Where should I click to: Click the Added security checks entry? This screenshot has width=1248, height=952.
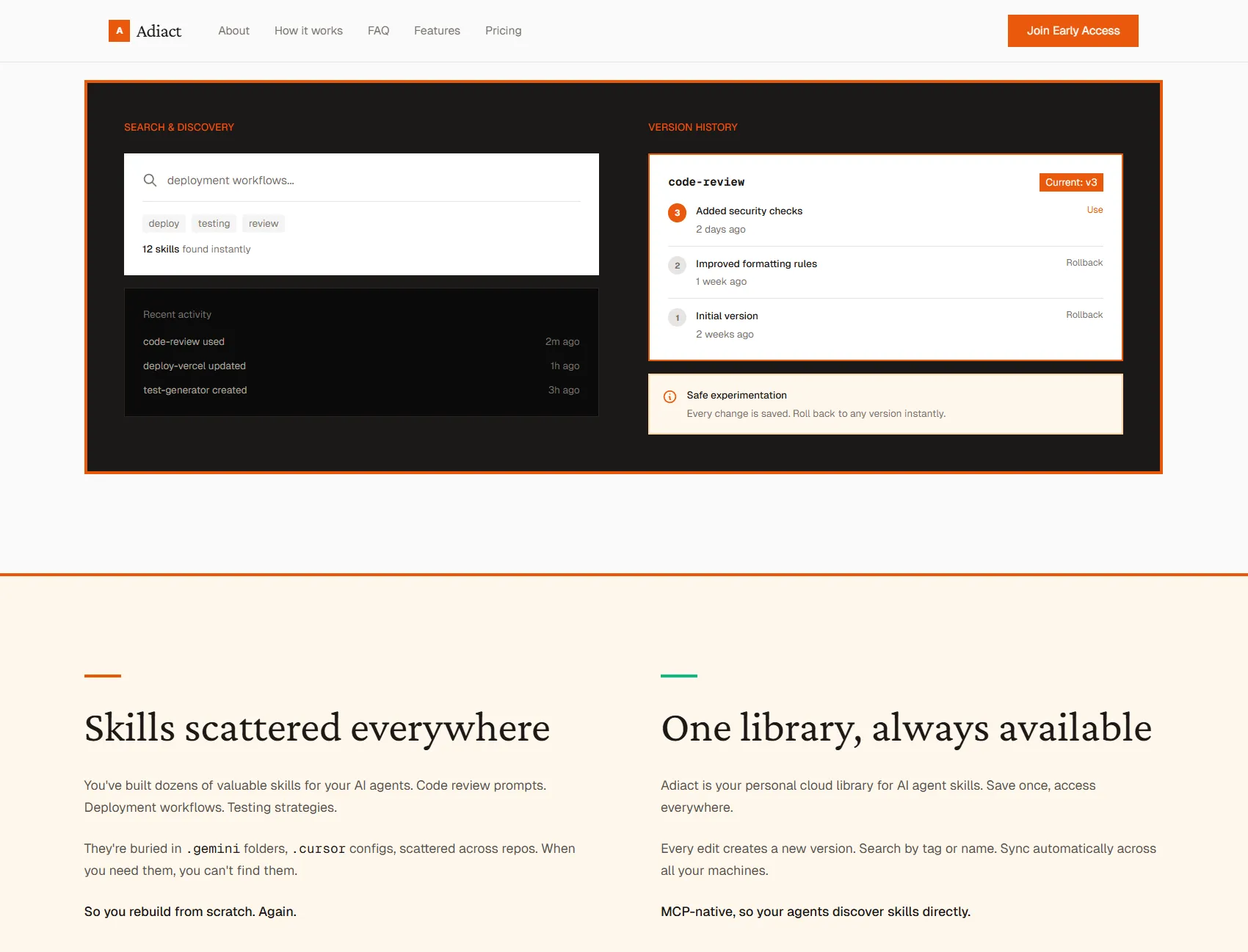[x=749, y=211]
